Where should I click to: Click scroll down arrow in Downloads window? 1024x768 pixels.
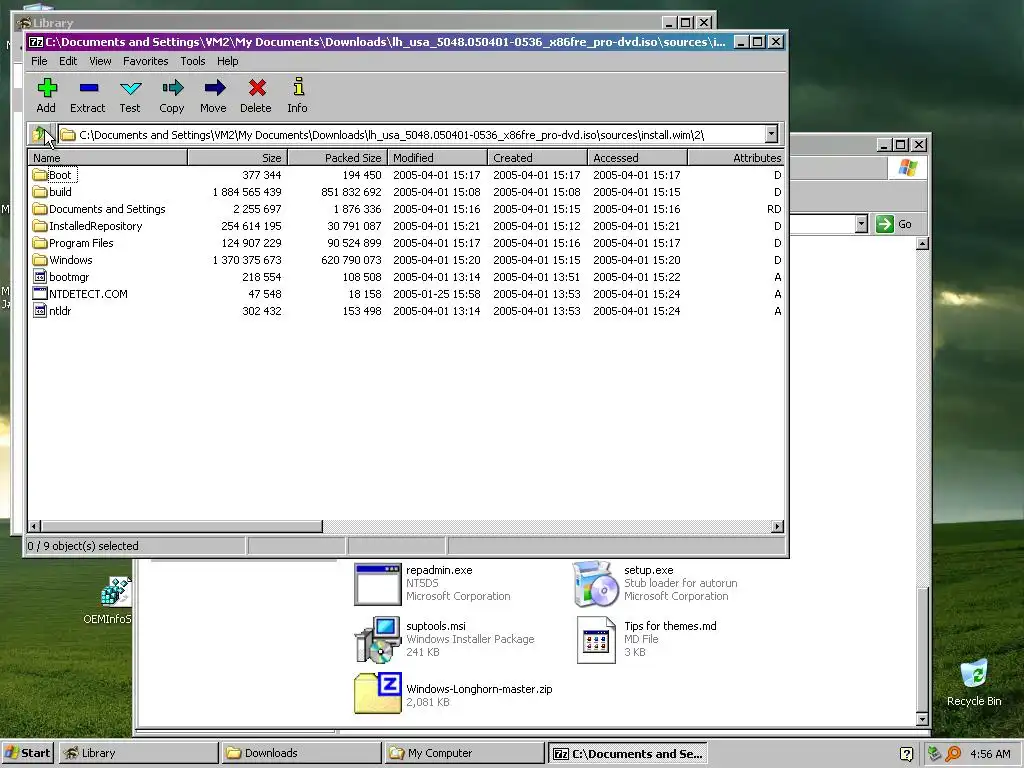point(922,719)
